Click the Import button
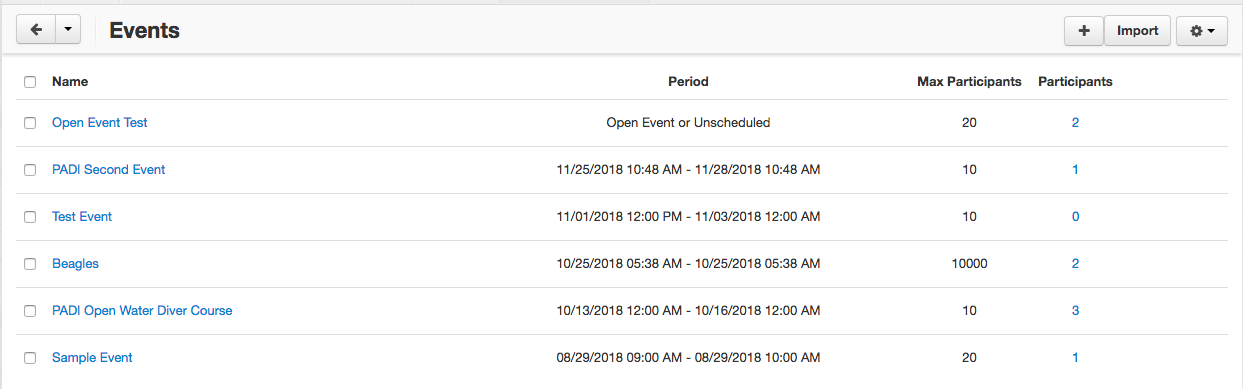This screenshot has width=1243, height=389. [x=1137, y=31]
